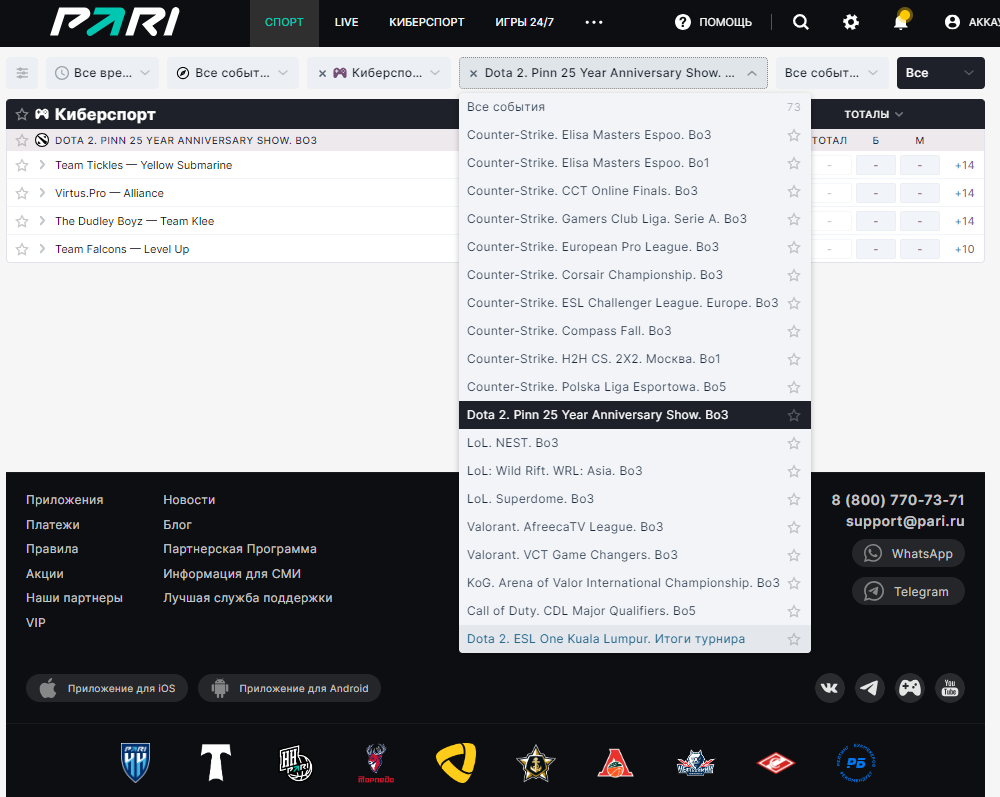1000x797 pixels.
Task: Favorite The Dudley Boyz — Team Klee star
Action: tap(22, 221)
